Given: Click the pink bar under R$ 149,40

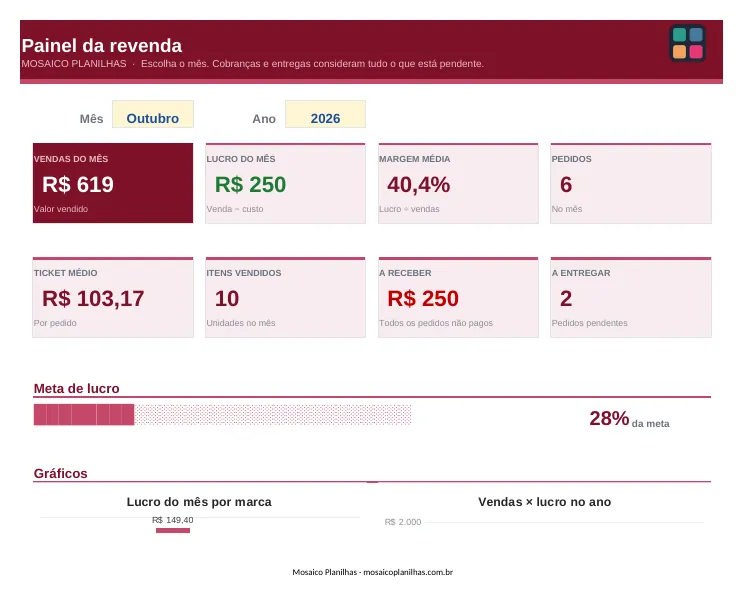Looking at the screenshot, I should coord(173,530).
